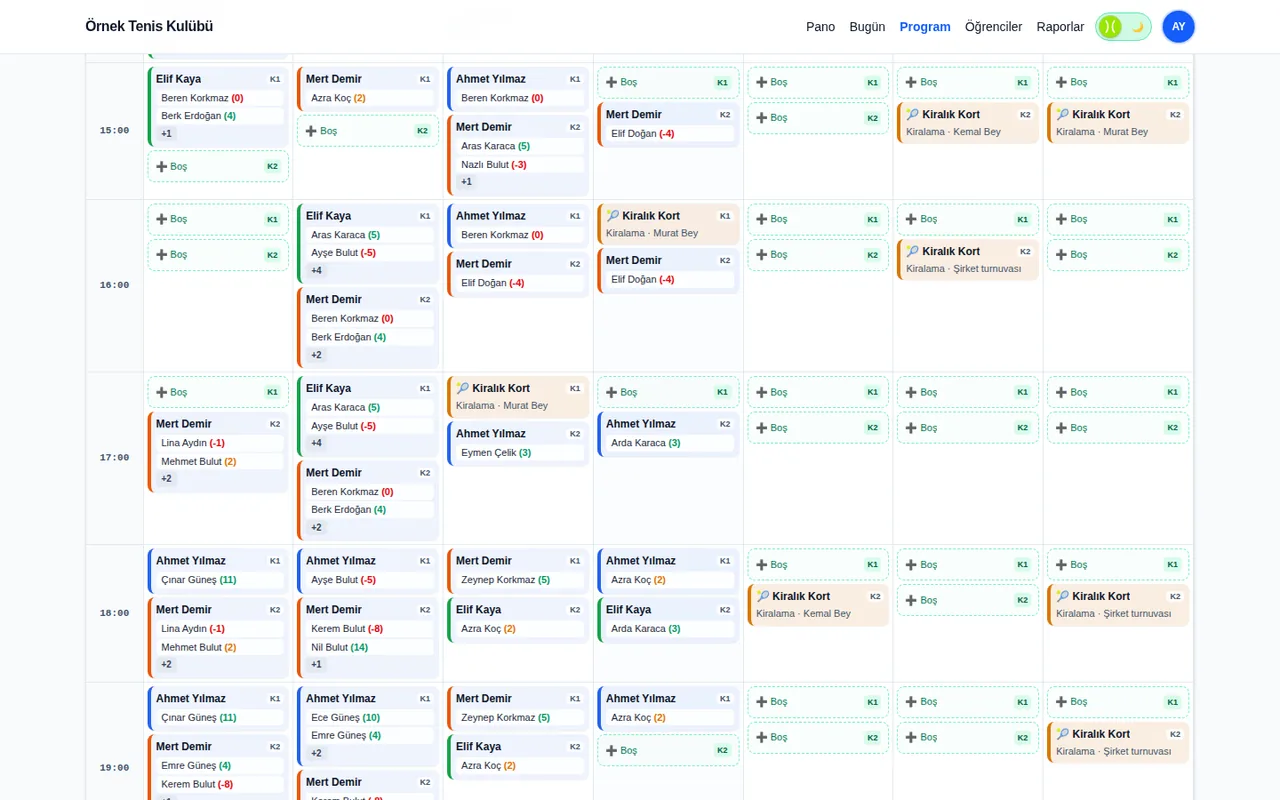Expand +4 in 16:00 Elif Kaya K1 lesson

(x=316, y=271)
